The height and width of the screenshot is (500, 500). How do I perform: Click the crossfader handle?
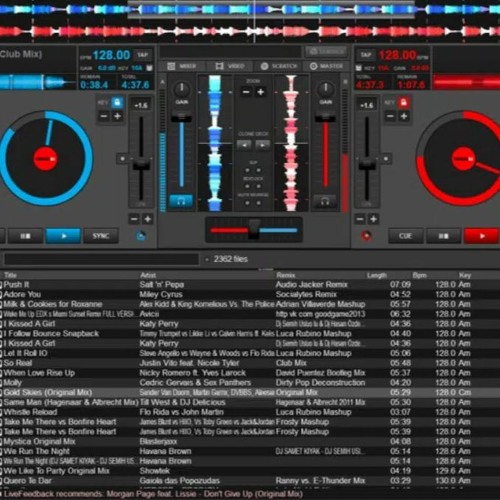click(x=254, y=229)
